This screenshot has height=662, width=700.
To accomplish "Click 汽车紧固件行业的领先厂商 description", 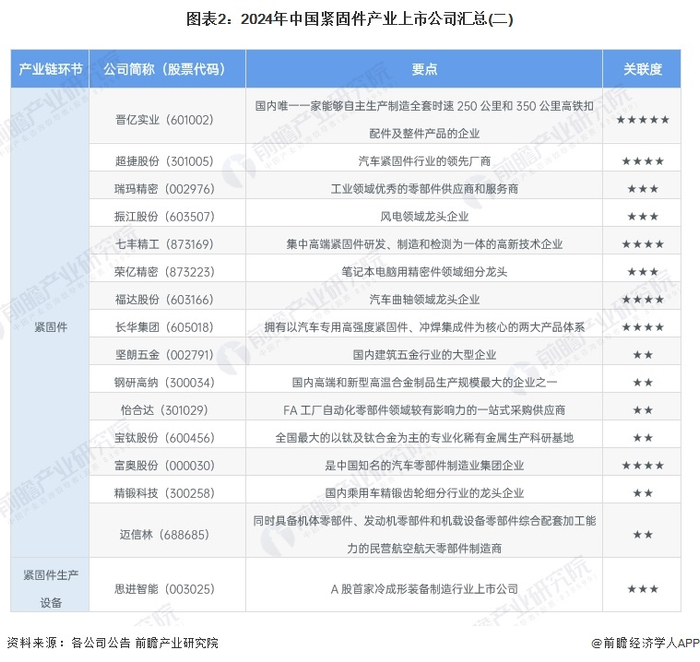I will pyautogui.click(x=424, y=161).
